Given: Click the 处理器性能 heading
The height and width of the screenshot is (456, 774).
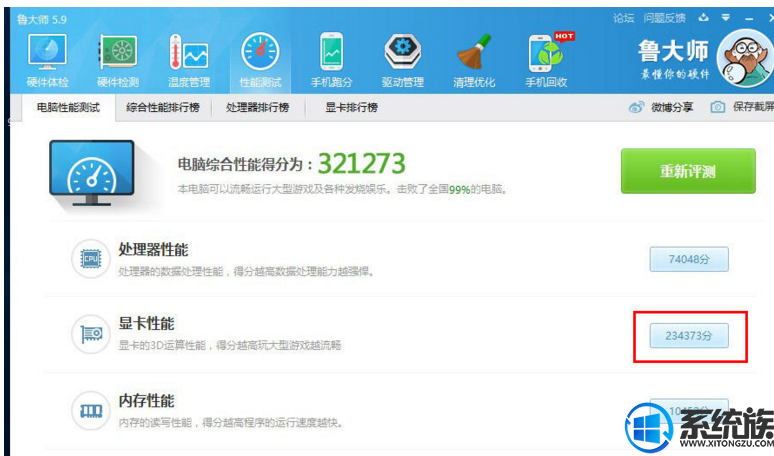Looking at the screenshot, I should coord(153,250).
